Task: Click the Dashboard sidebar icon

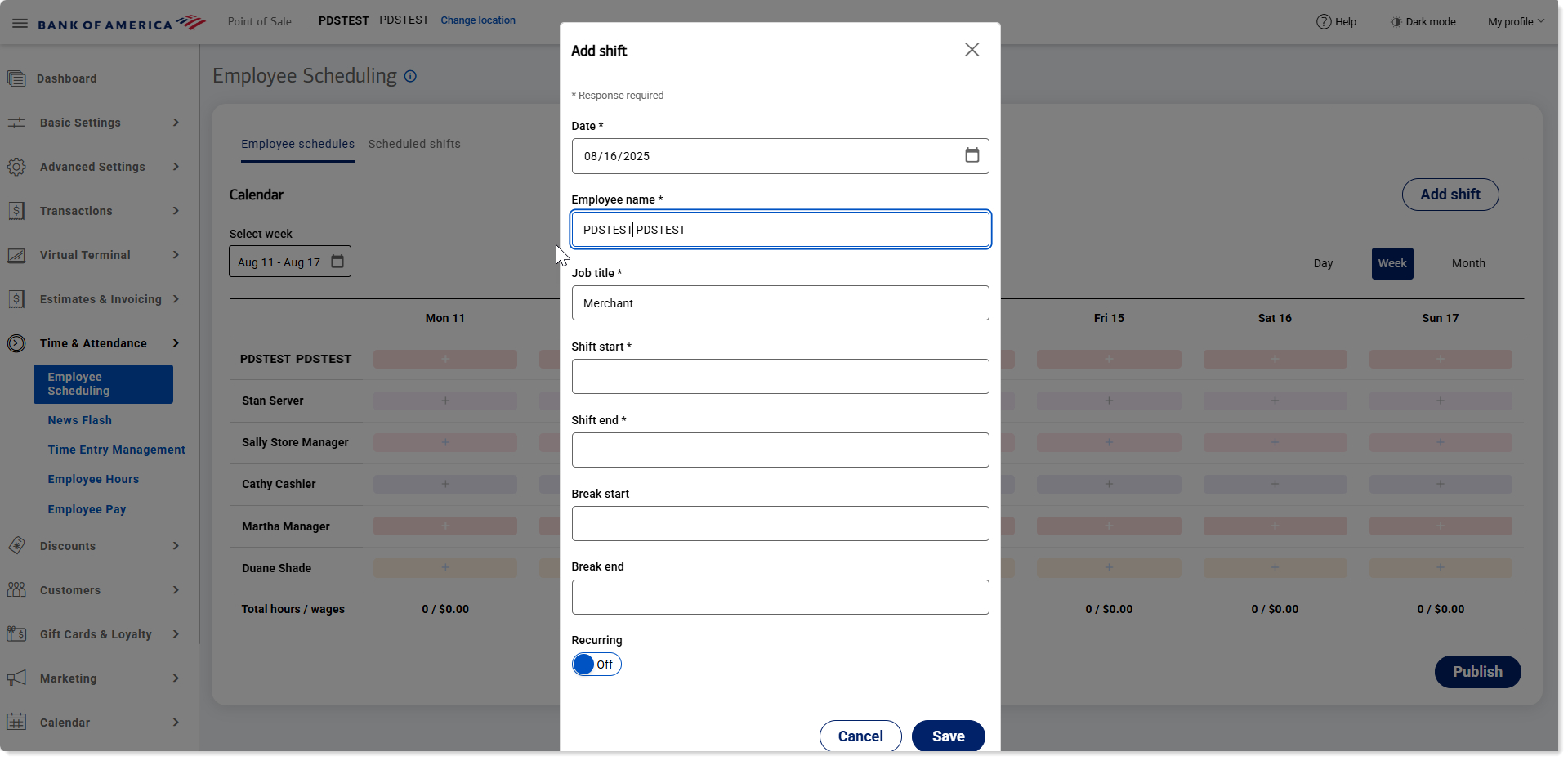Action: [x=16, y=78]
